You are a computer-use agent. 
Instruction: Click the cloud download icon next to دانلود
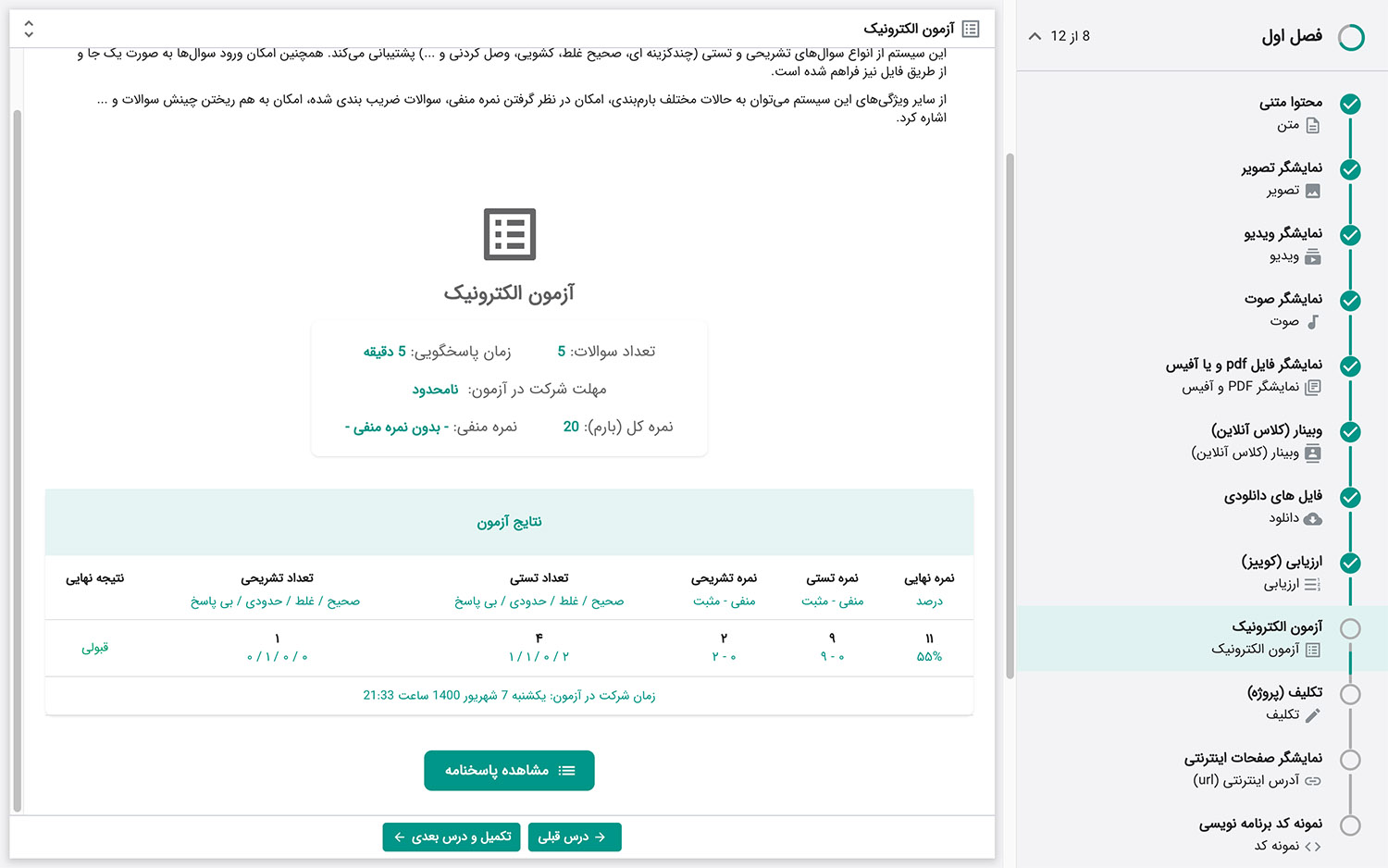tap(1312, 519)
